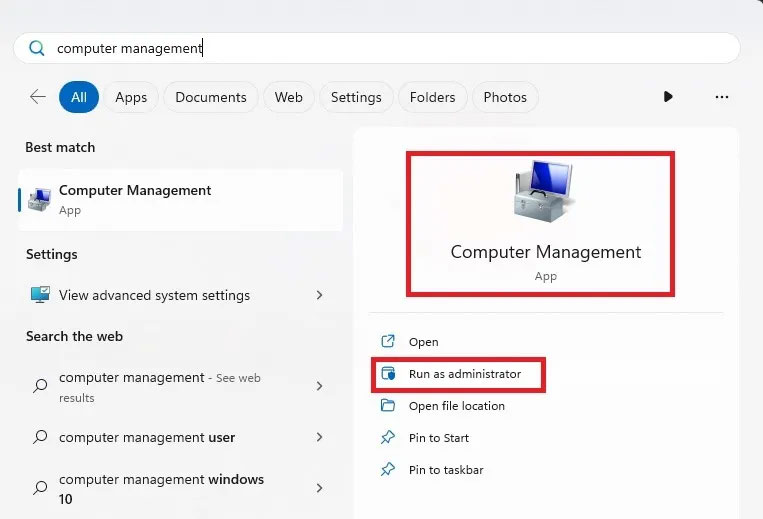Open the three-dot more options menu
This screenshot has width=763, height=519.
point(722,97)
